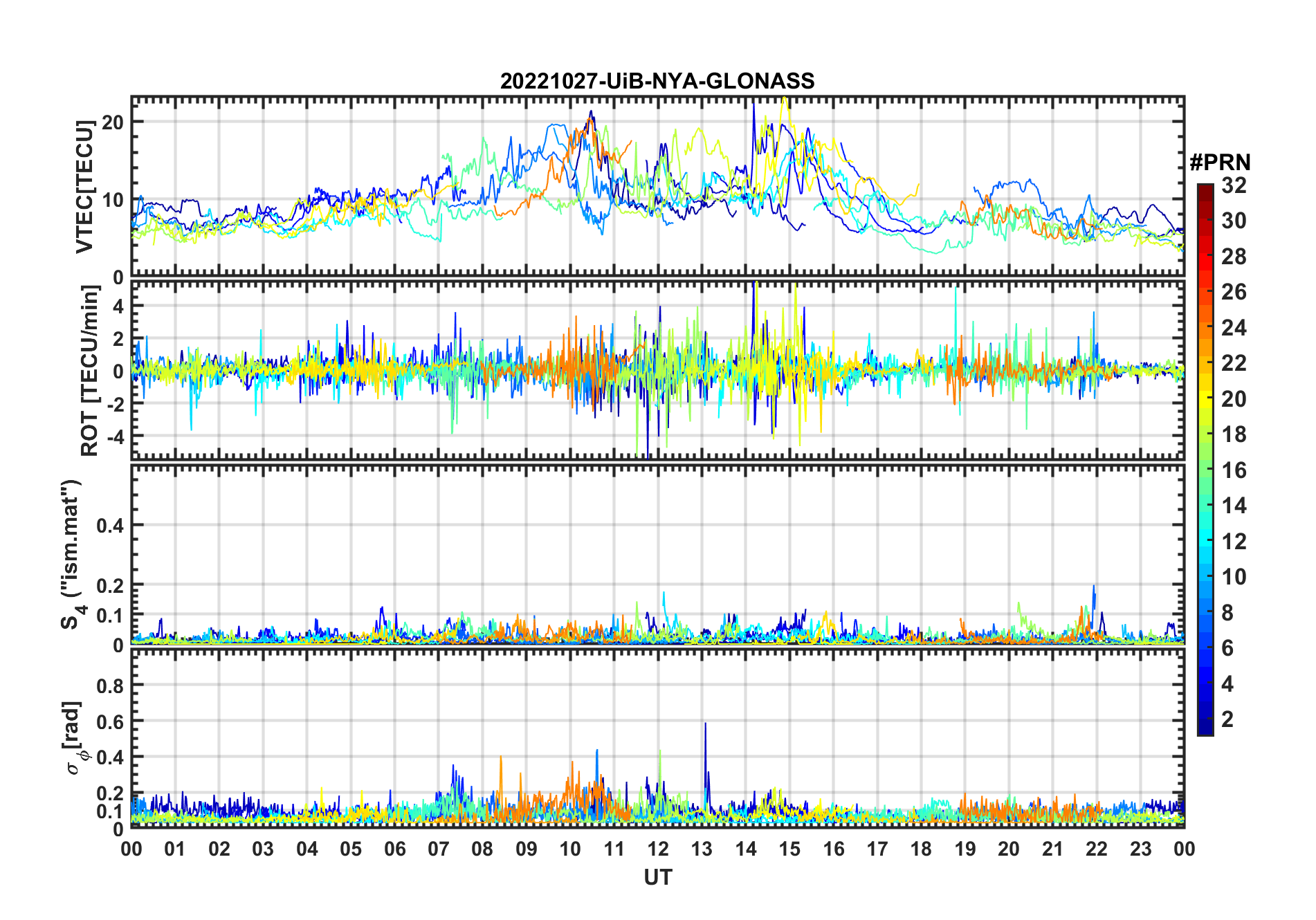Click colorbar tick label 8
This screenshot has height=920, width=1316.
(x=1228, y=613)
